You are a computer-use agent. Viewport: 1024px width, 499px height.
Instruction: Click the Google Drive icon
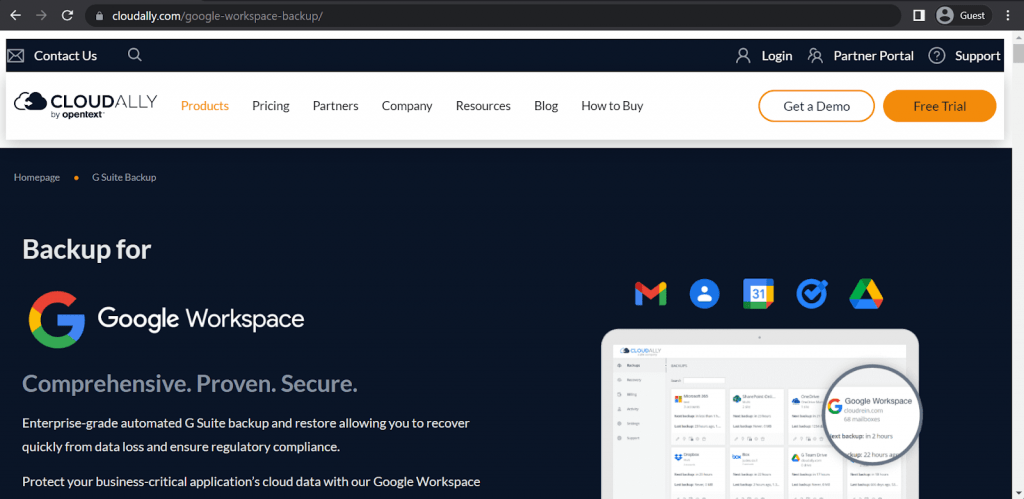coord(866,294)
